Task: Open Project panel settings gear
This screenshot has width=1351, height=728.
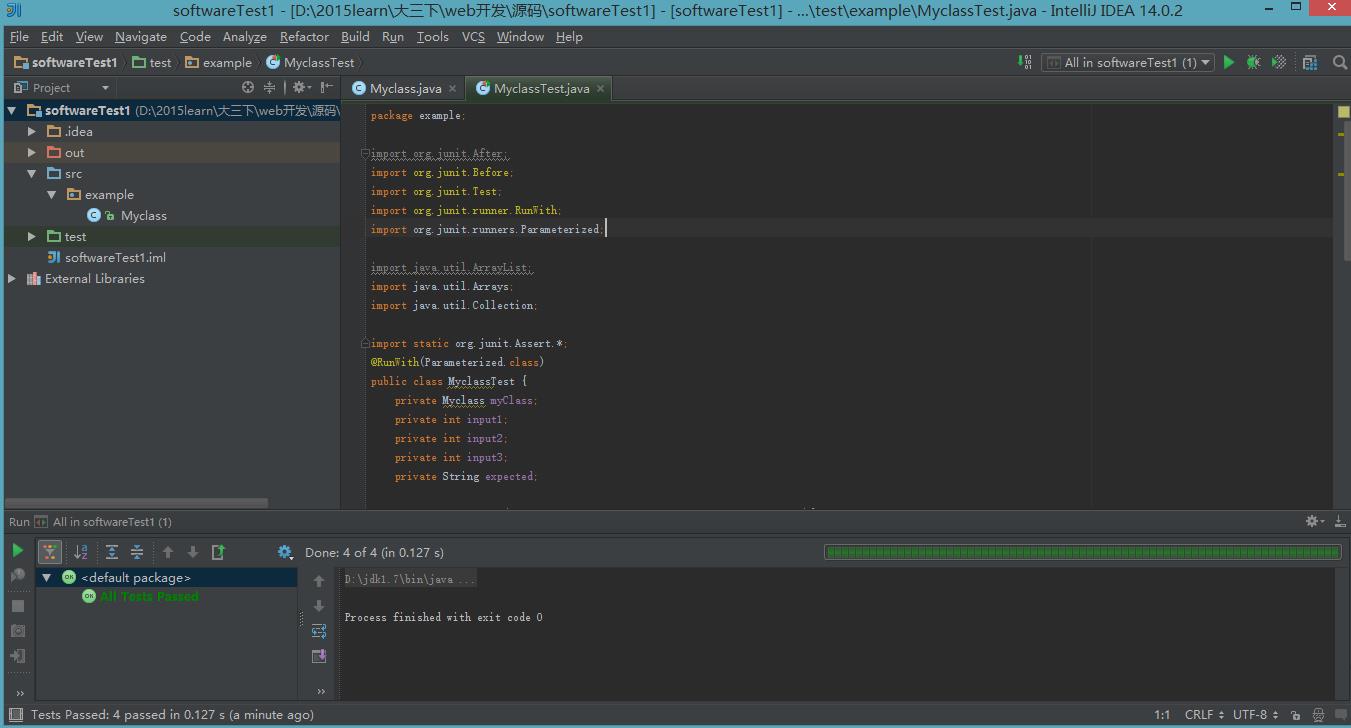Action: pyautogui.click(x=301, y=88)
